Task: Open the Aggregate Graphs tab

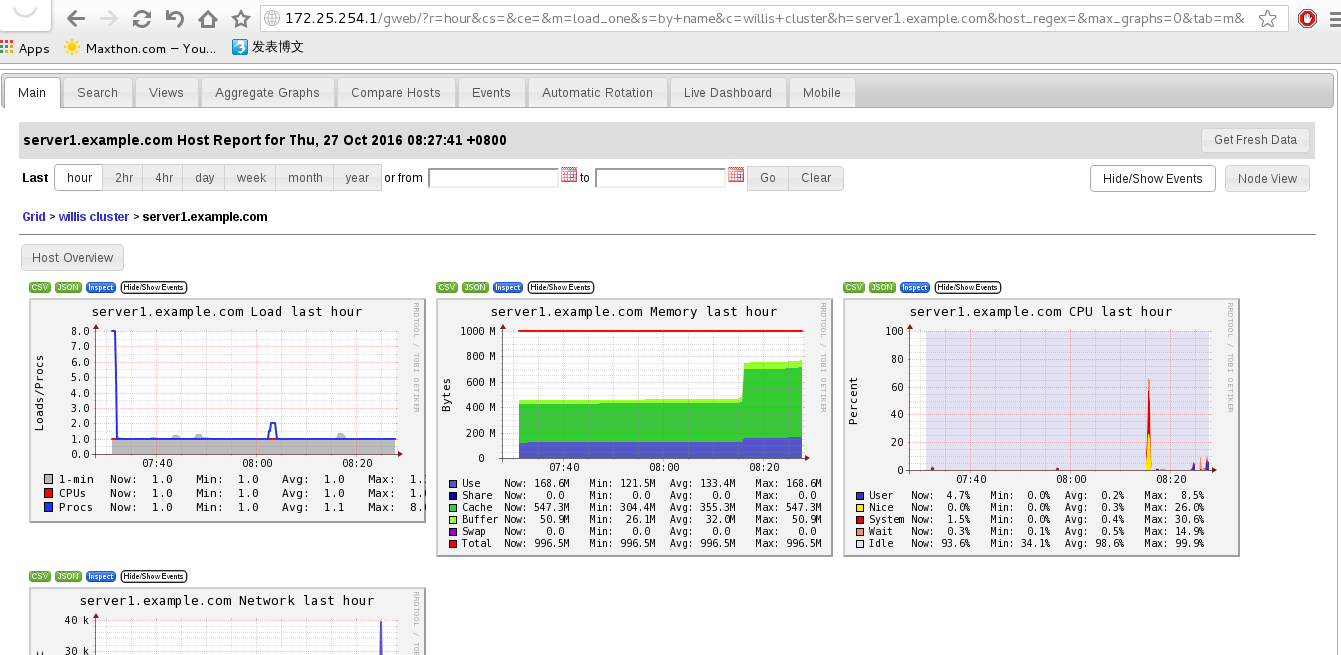Action: [x=267, y=92]
